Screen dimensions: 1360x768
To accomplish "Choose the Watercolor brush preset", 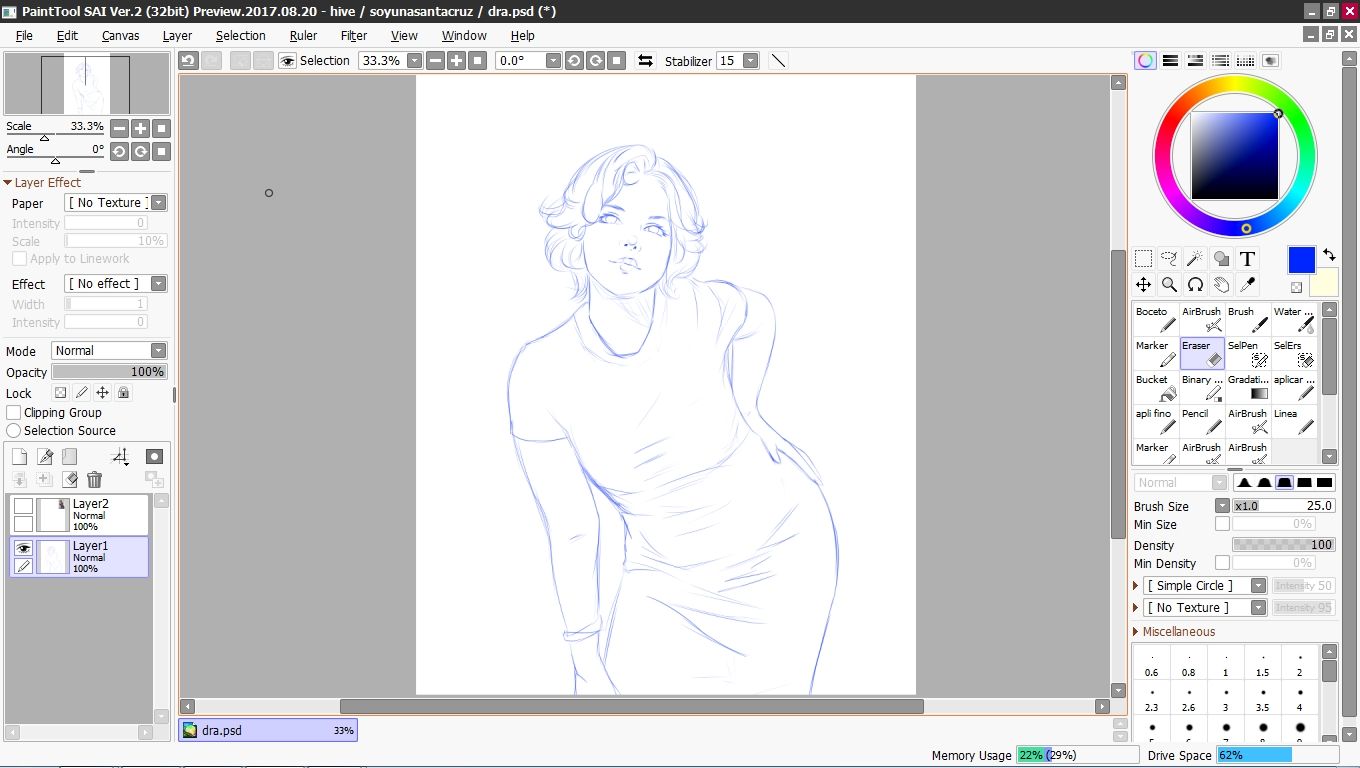I will (x=1293, y=320).
